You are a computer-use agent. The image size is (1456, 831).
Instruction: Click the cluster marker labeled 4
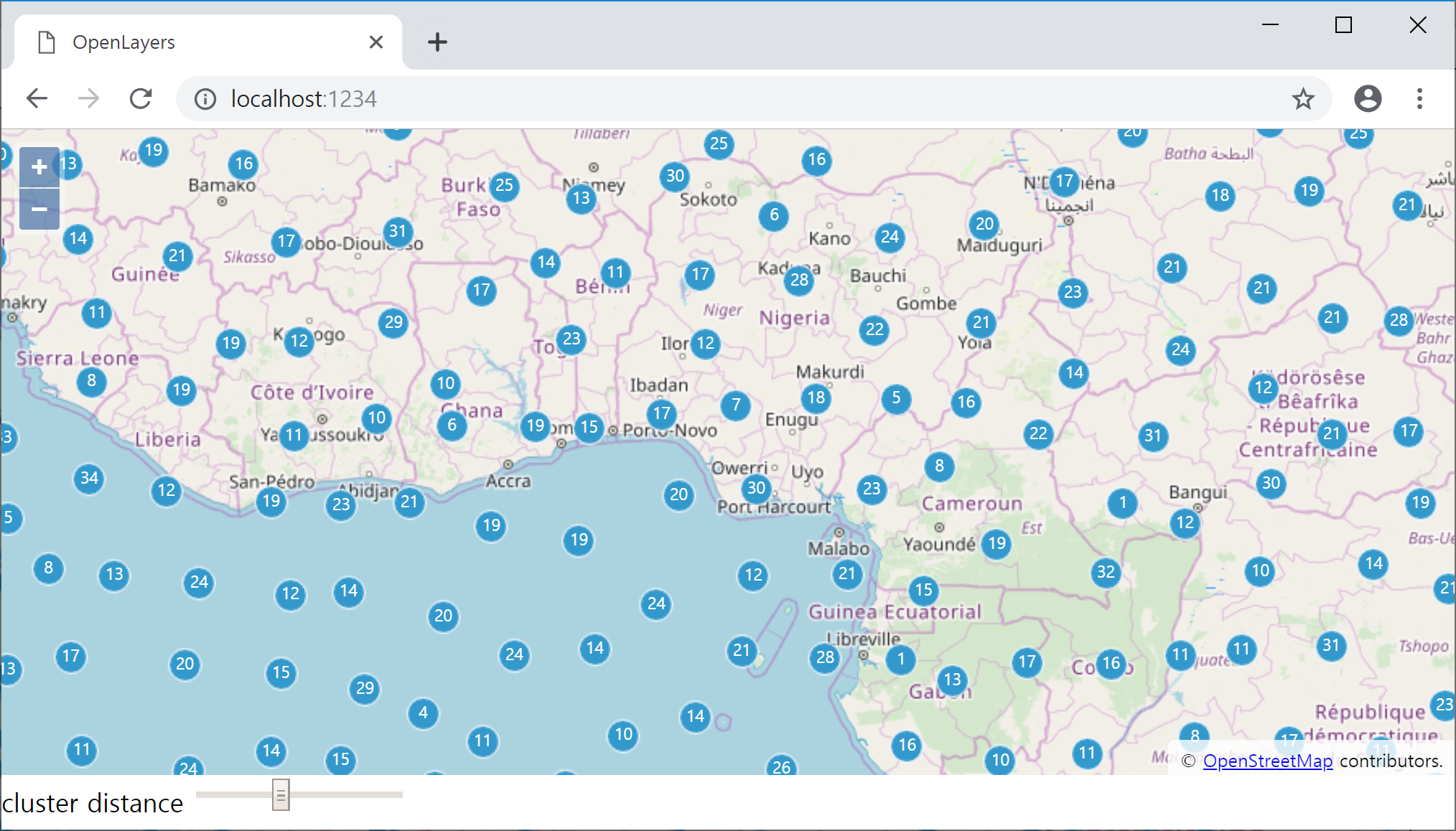click(423, 713)
